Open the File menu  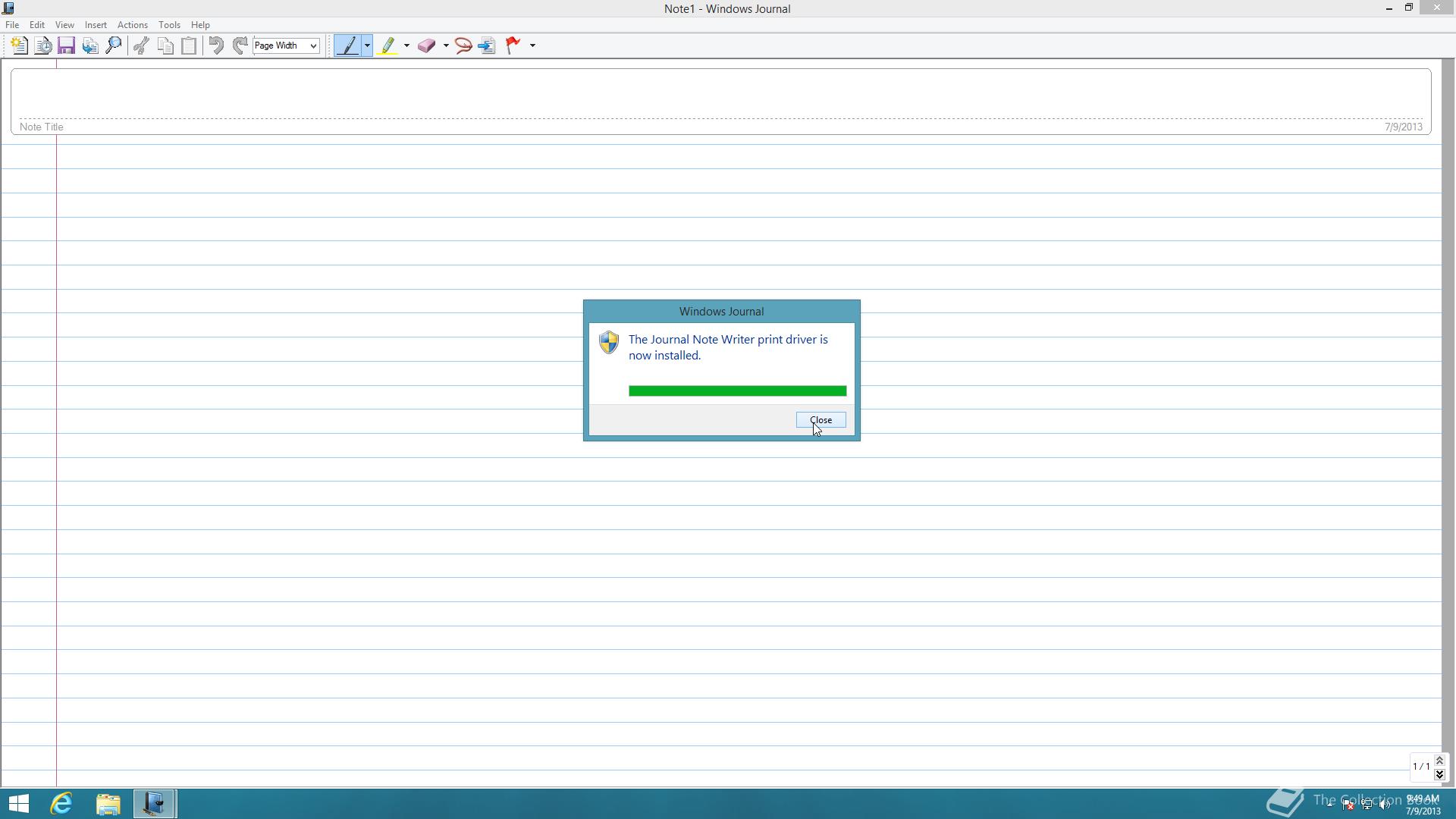12,25
